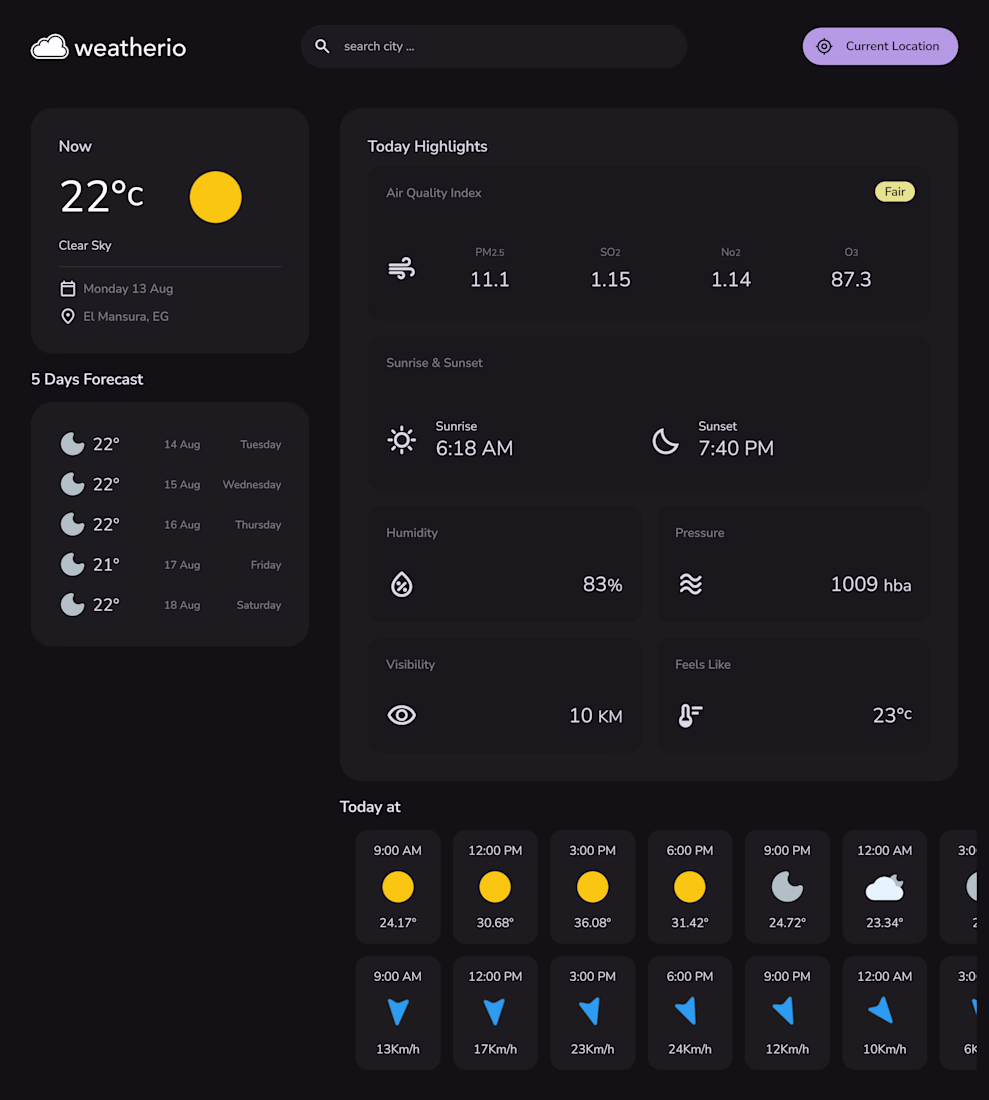Click the SO2 value 1.15
This screenshot has height=1100, width=989.
click(x=610, y=279)
